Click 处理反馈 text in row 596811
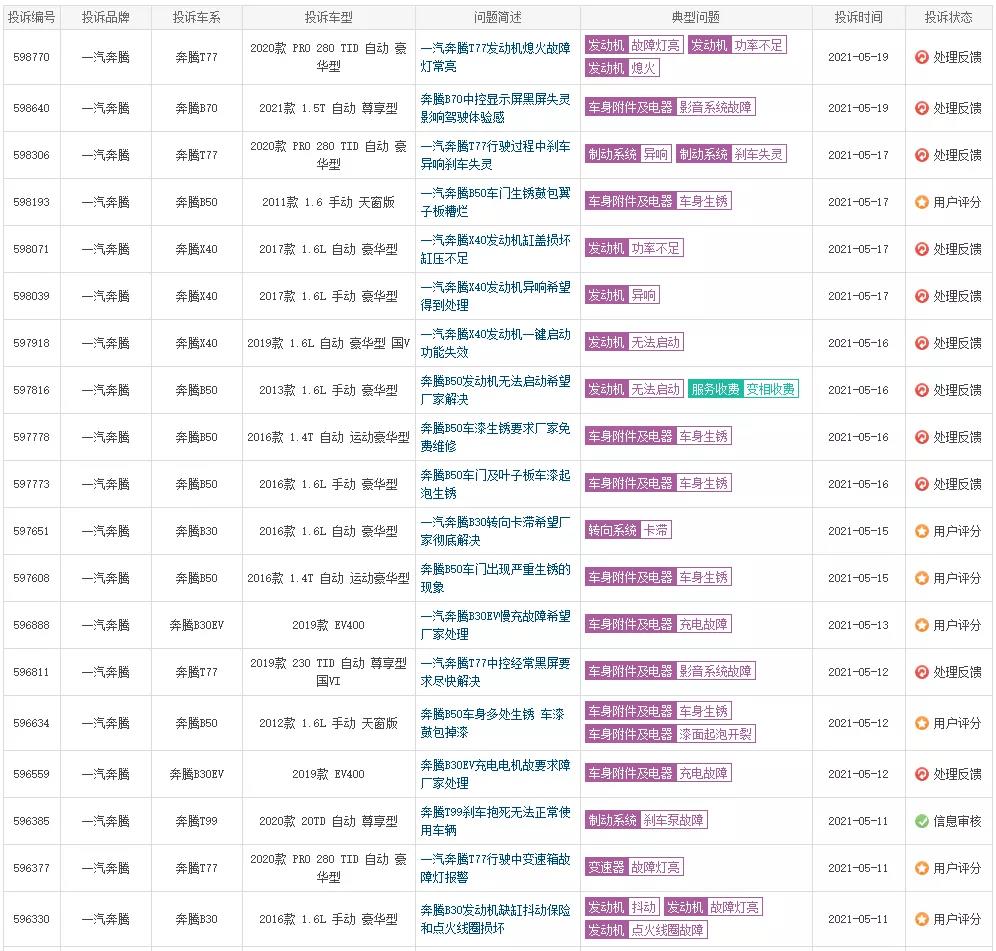The height and width of the screenshot is (951, 996). pos(957,672)
